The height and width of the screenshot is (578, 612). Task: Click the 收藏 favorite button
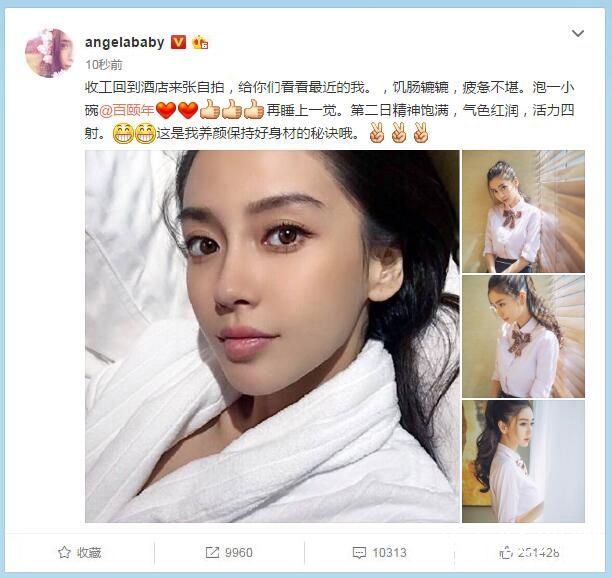80,552
